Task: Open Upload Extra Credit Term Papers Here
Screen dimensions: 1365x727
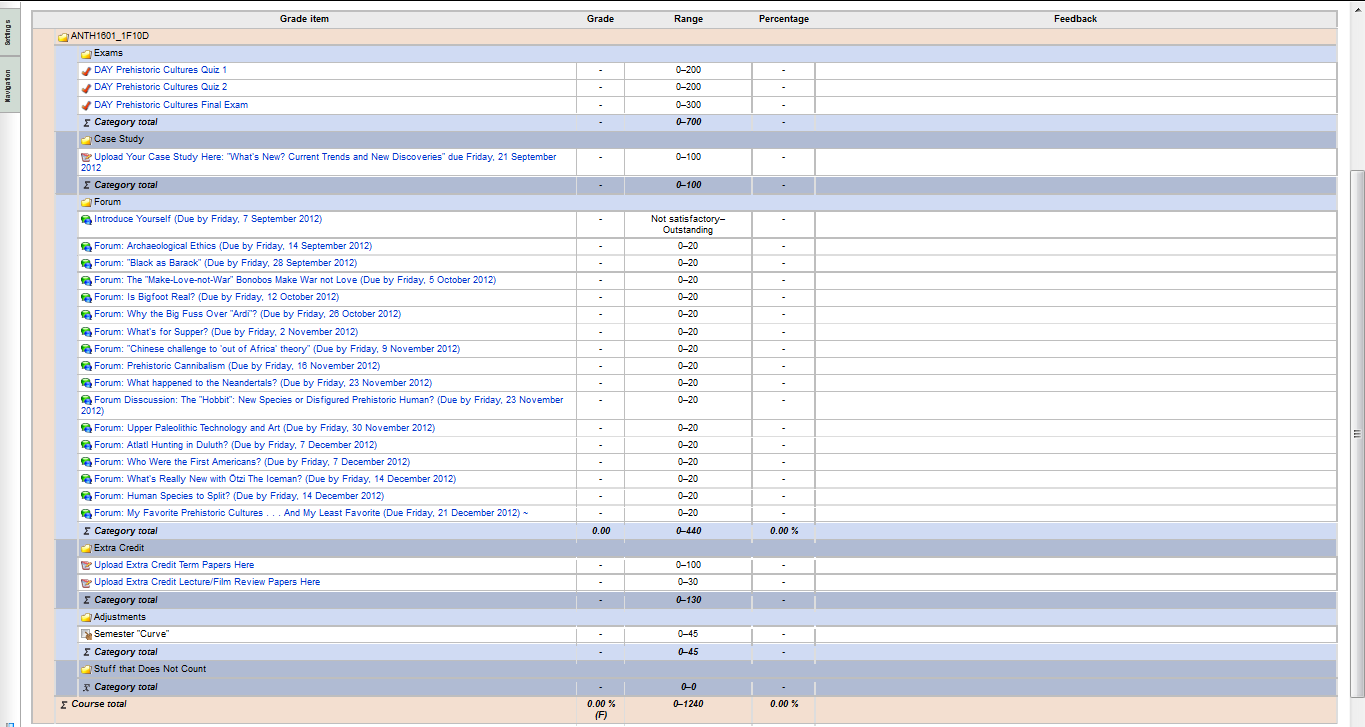Action: click(174, 565)
